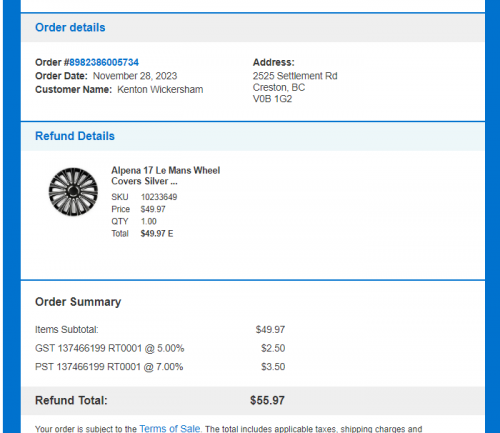Click the Creston, BC city line
This screenshot has height=433, width=500.
[x=279, y=87]
